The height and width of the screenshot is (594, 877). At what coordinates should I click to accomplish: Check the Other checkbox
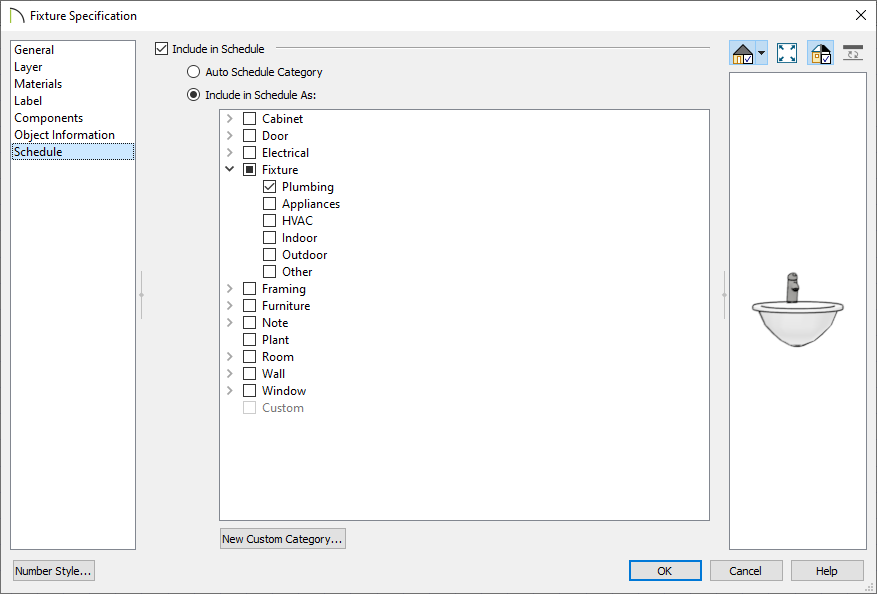point(270,271)
